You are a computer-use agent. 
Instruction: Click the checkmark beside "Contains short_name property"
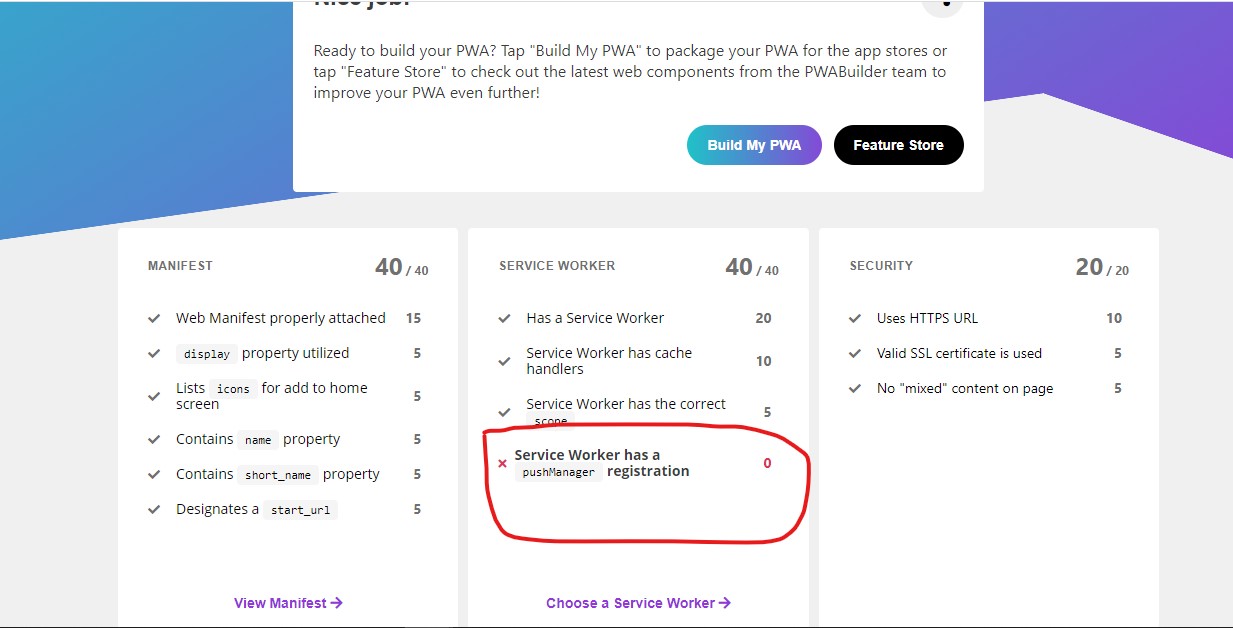click(x=155, y=474)
